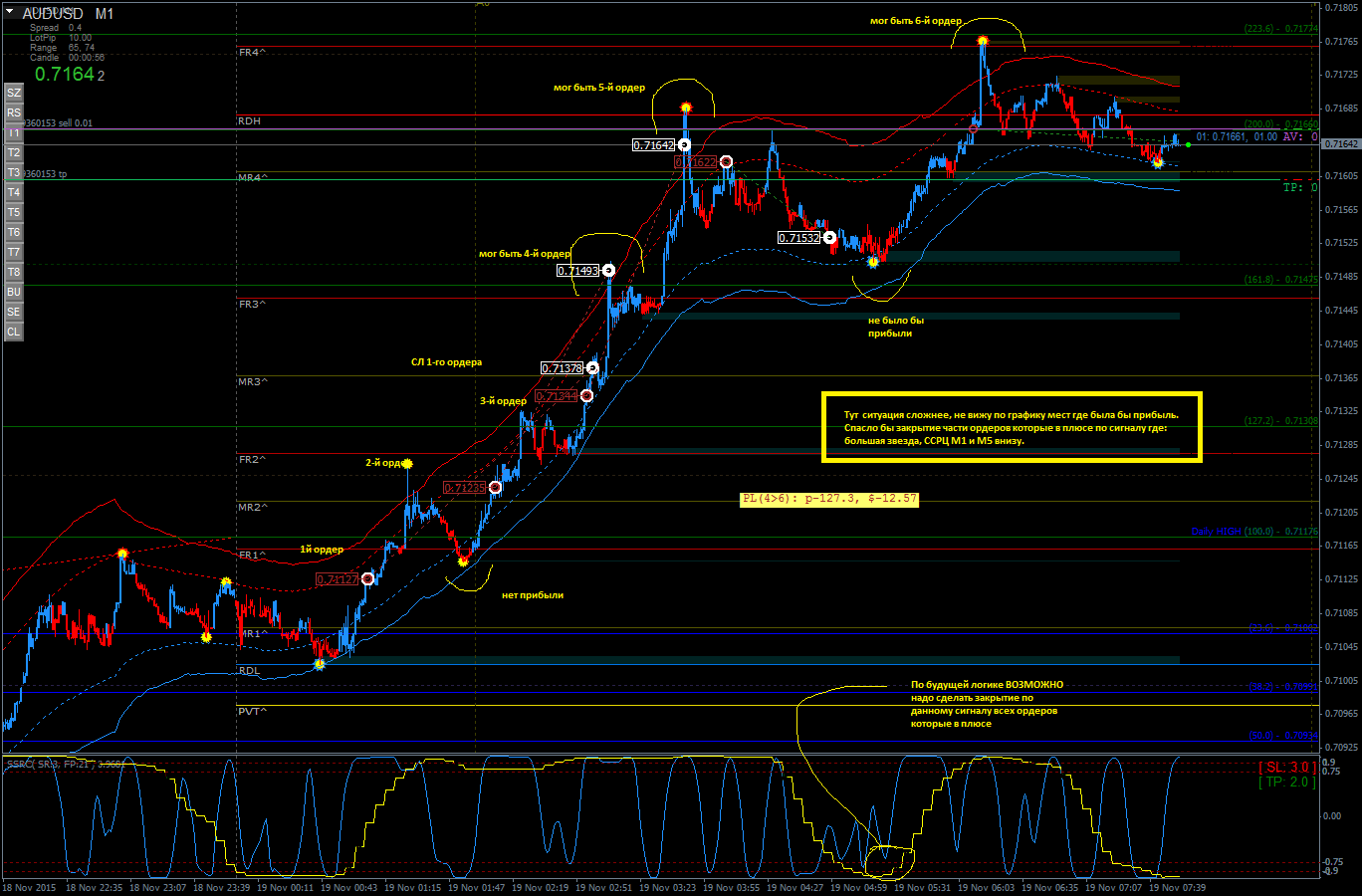
Task: Select the T7 button
Action: [x=14, y=252]
